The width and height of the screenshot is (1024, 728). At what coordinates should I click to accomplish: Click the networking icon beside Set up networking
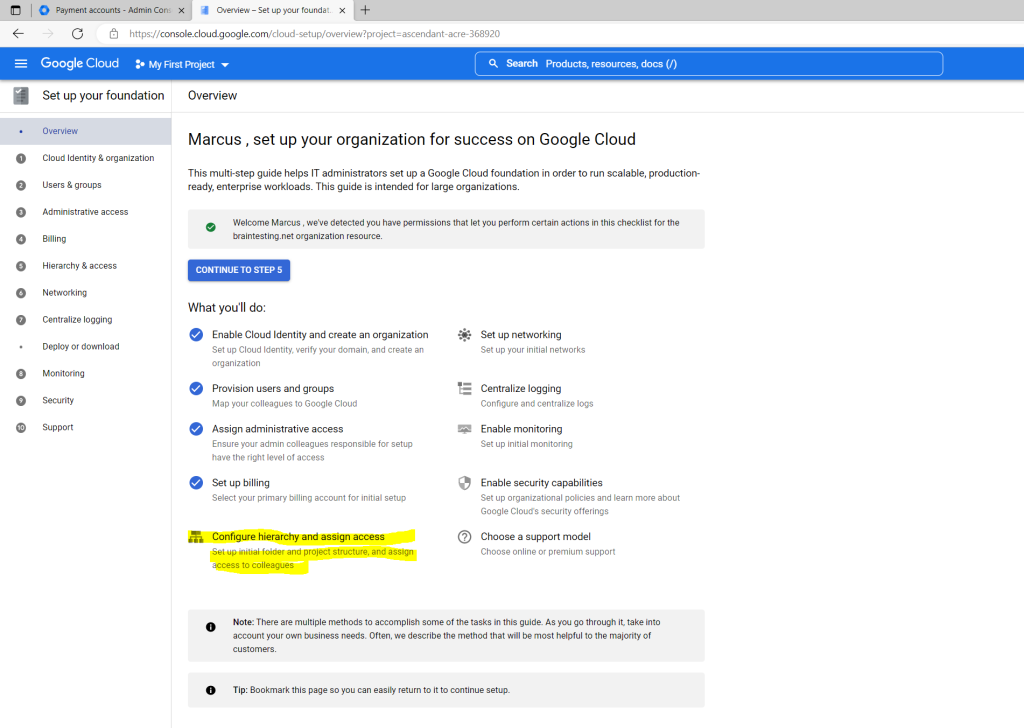point(464,335)
